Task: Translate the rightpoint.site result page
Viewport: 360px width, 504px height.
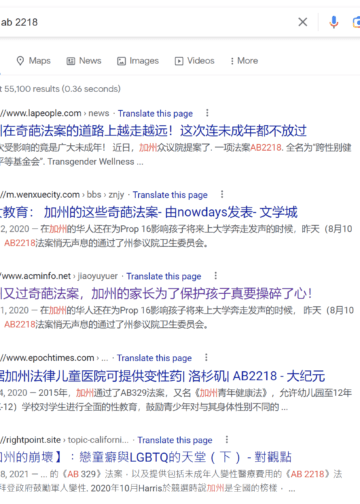Action: pyautogui.click(x=175, y=440)
